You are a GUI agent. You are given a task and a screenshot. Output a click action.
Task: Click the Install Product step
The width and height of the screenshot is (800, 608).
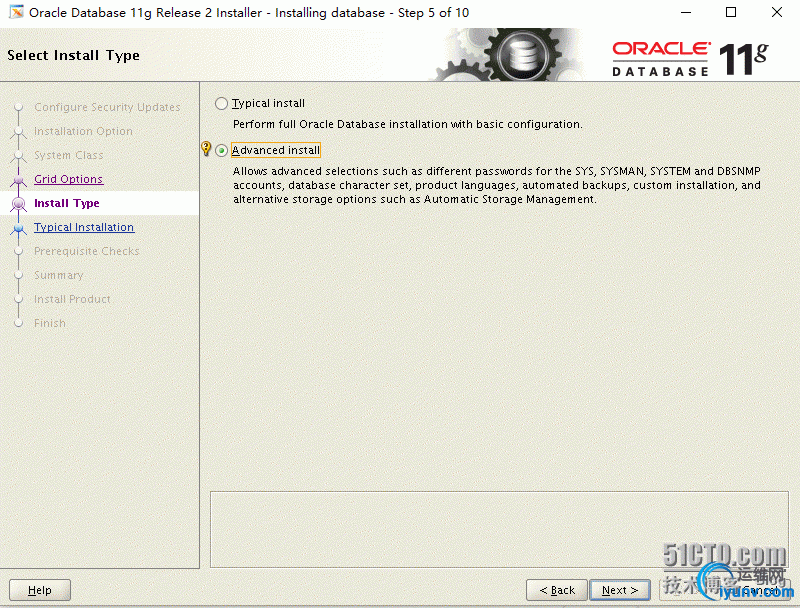pyautogui.click(x=72, y=299)
